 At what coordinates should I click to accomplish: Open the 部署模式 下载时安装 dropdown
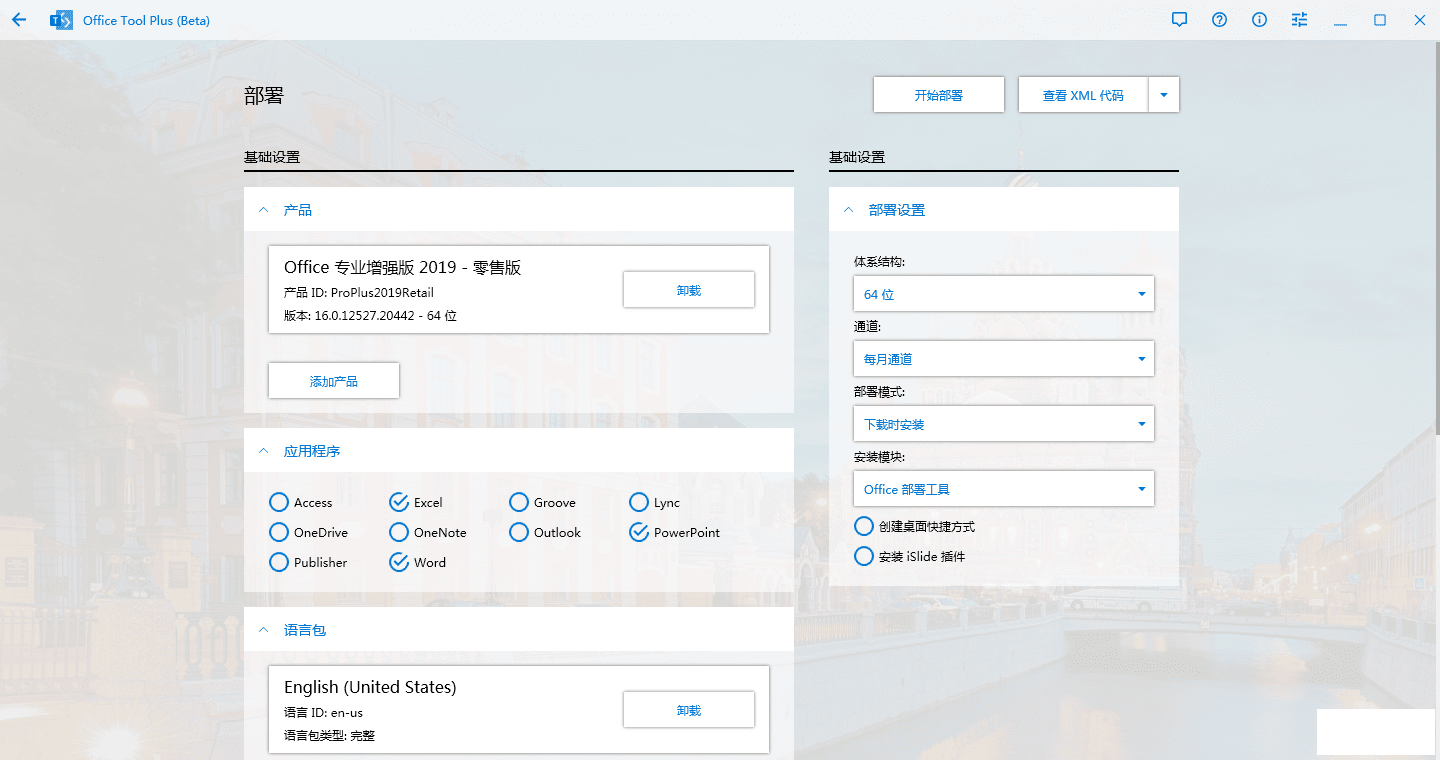[1004, 424]
